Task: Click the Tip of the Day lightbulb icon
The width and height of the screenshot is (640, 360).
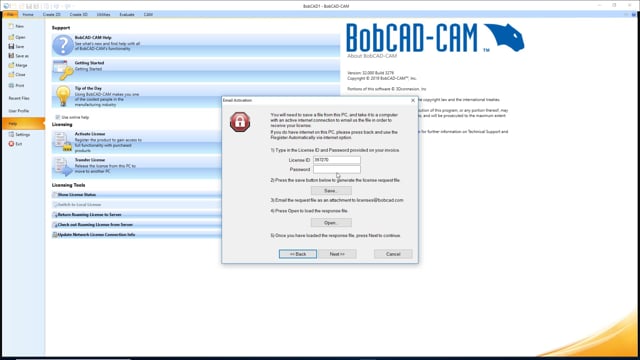Action: pyautogui.click(x=63, y=96)
